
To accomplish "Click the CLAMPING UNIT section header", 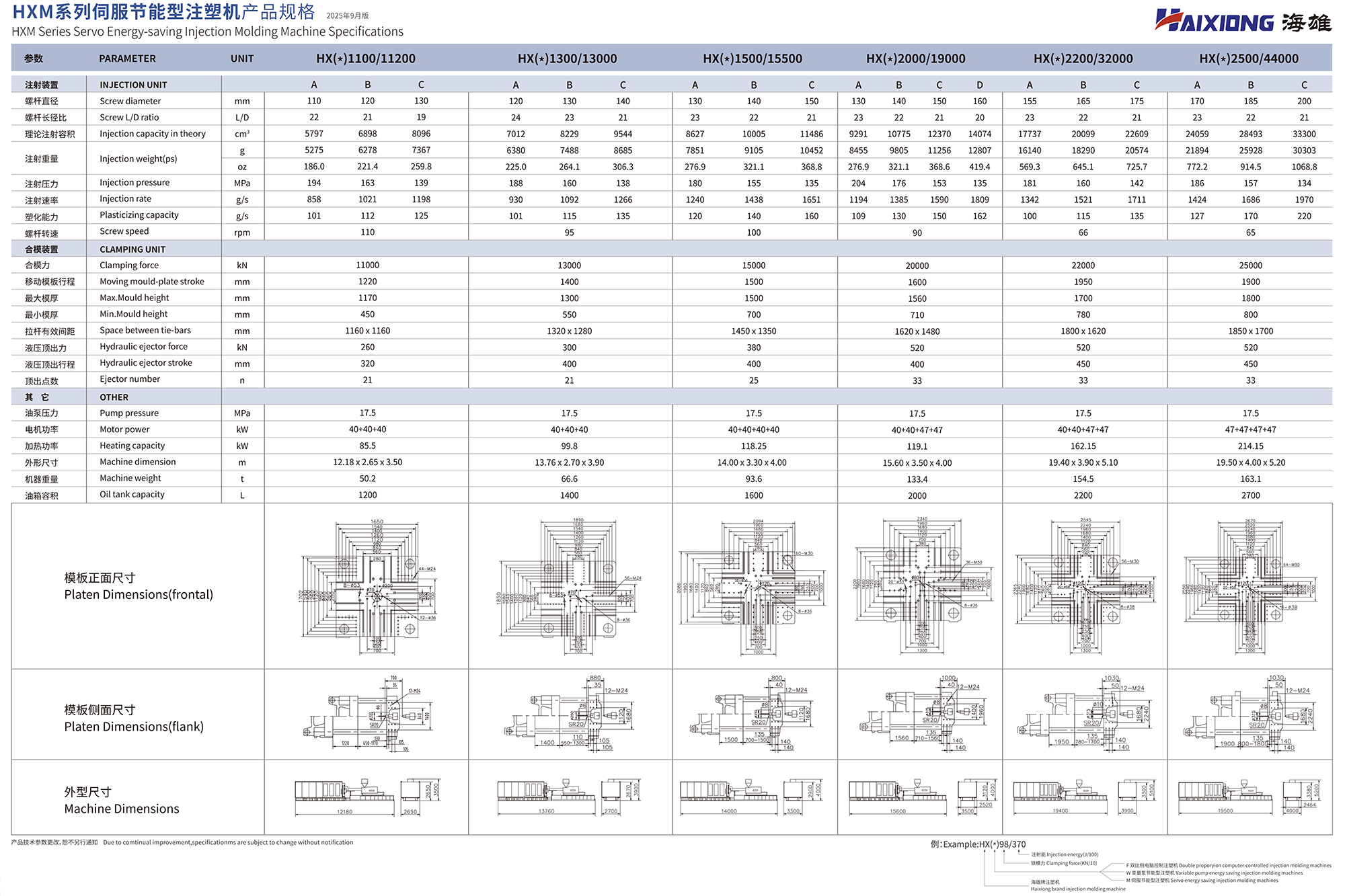I will 132,249.
